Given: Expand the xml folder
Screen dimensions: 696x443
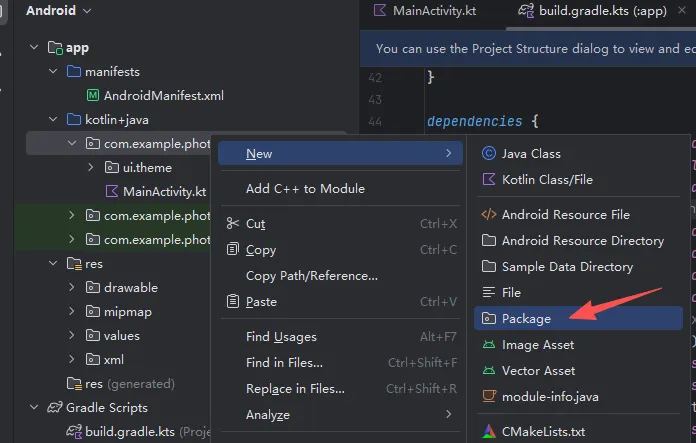Looking at the screenshot, I should point(72,359).
